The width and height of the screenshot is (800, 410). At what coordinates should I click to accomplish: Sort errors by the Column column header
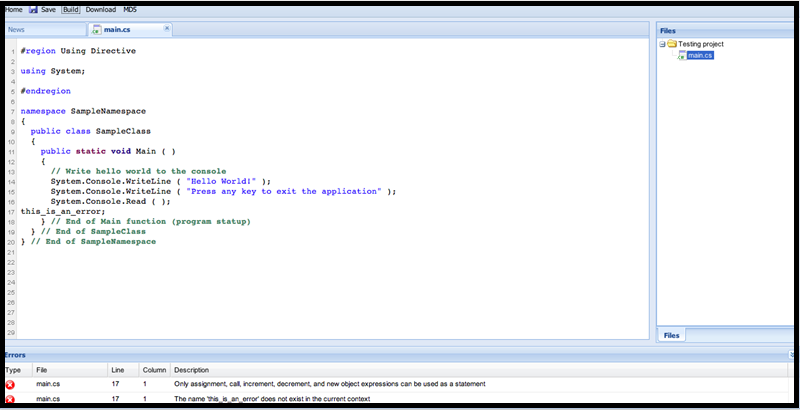154,370
